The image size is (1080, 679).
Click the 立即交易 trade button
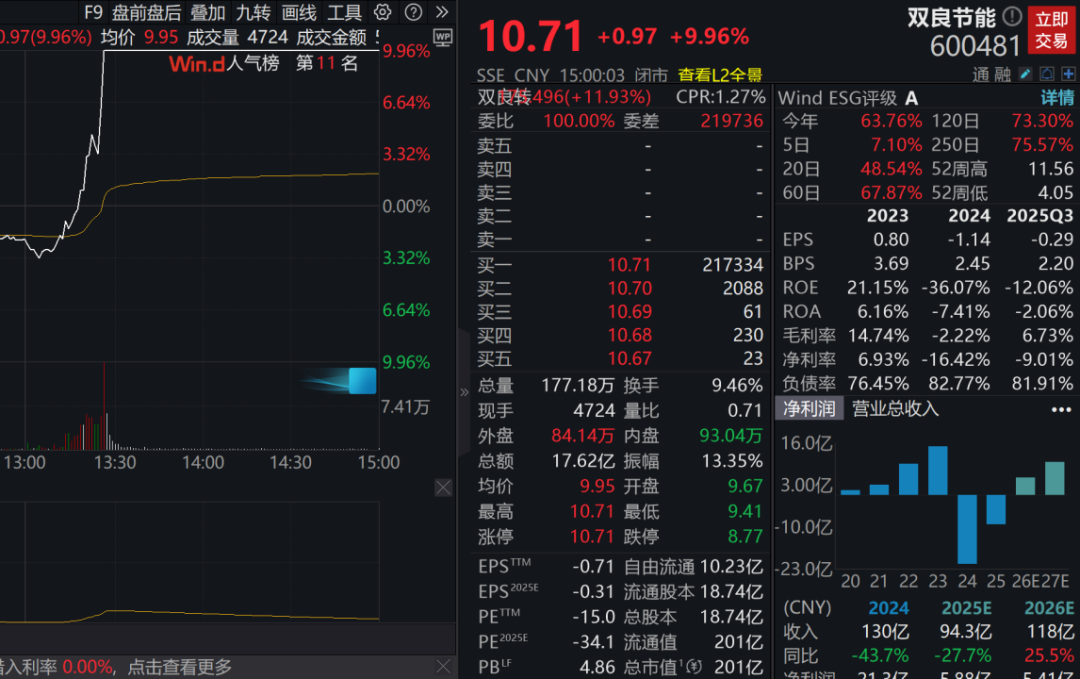pos(1052,30)
